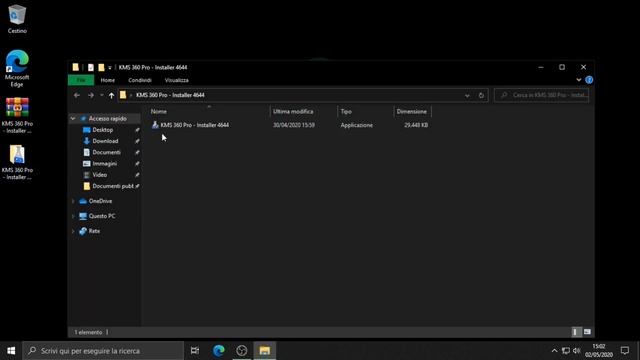
Task: Switch to large icons view layout
Action: (587, 332)
